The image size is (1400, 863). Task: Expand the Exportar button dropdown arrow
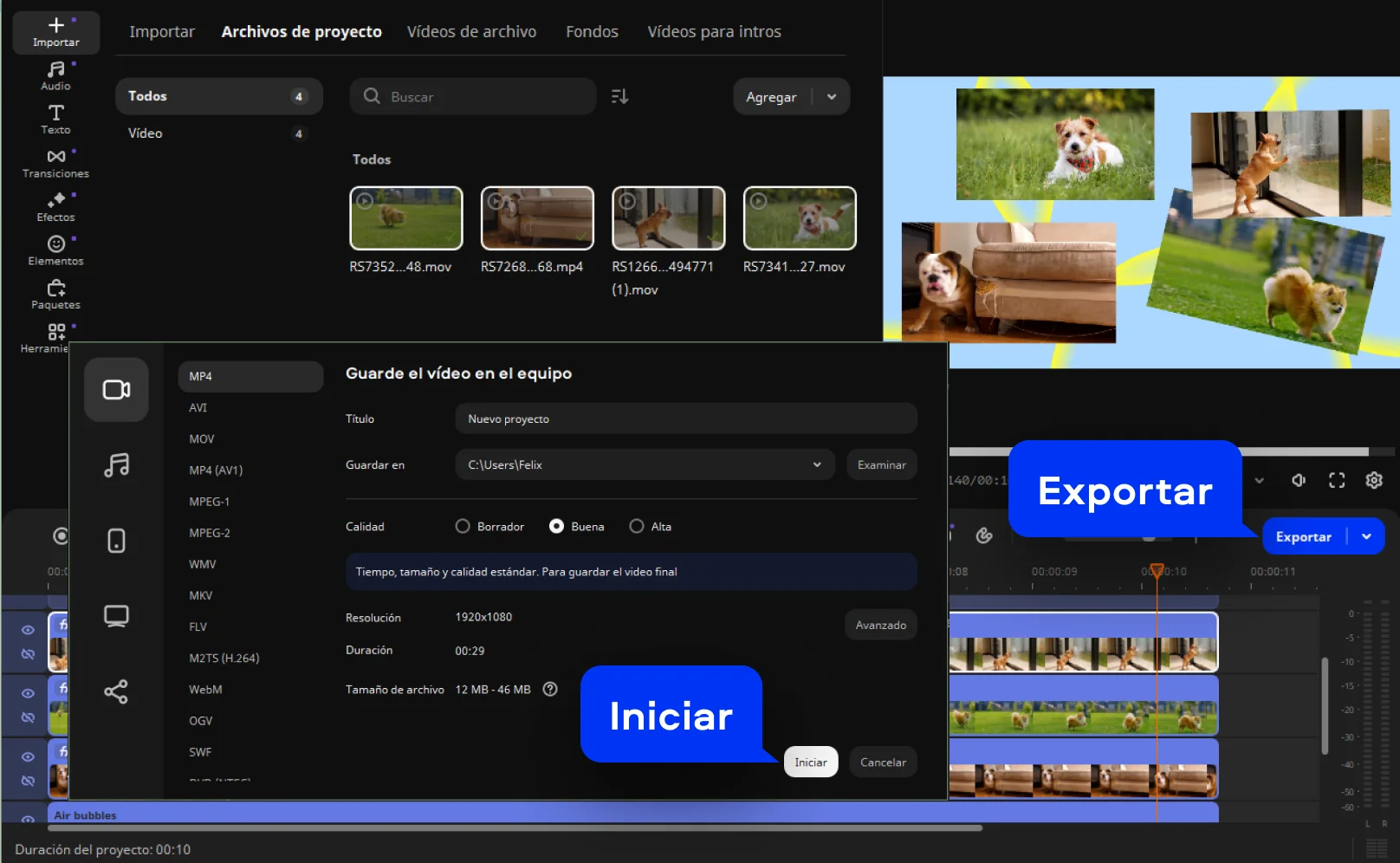pos(1366,536)
